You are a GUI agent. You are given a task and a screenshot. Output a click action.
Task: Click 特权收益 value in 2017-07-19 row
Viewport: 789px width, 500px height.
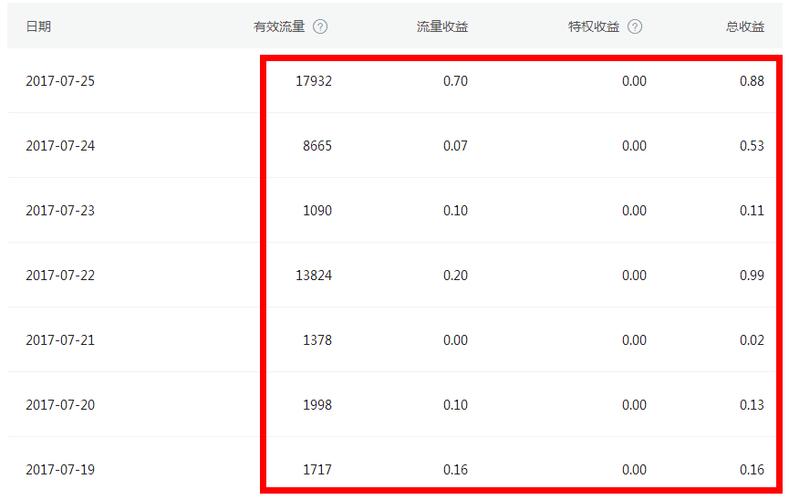tap(634, 470)
